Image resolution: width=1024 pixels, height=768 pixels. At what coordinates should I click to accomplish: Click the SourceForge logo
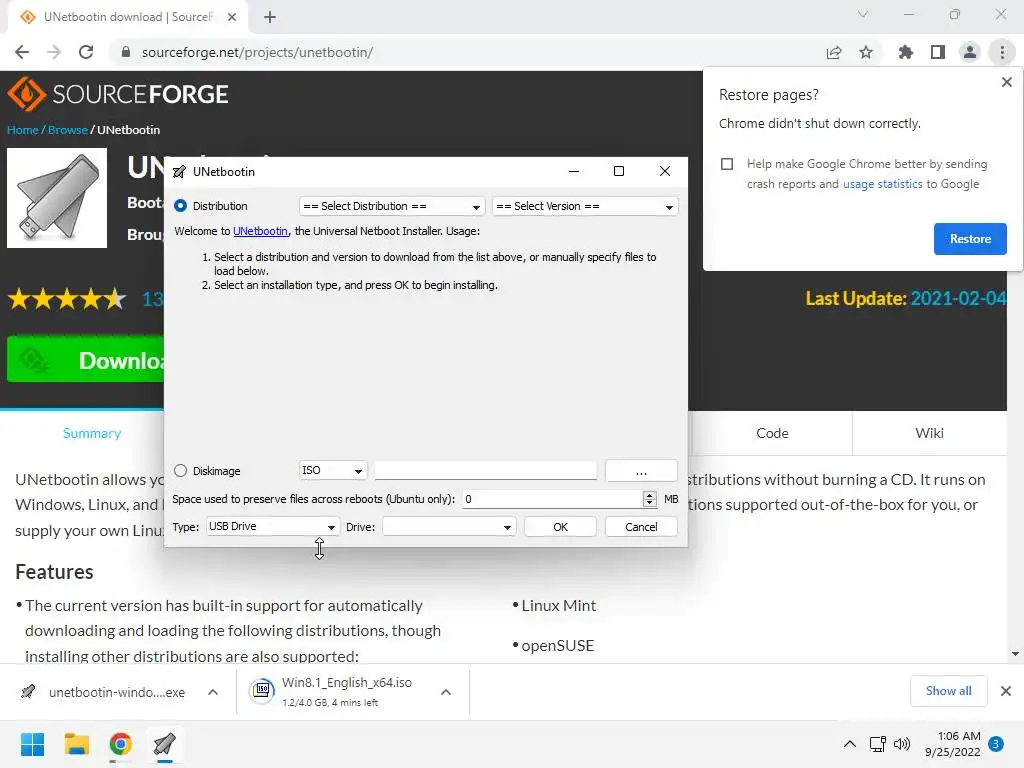point(118,94)
